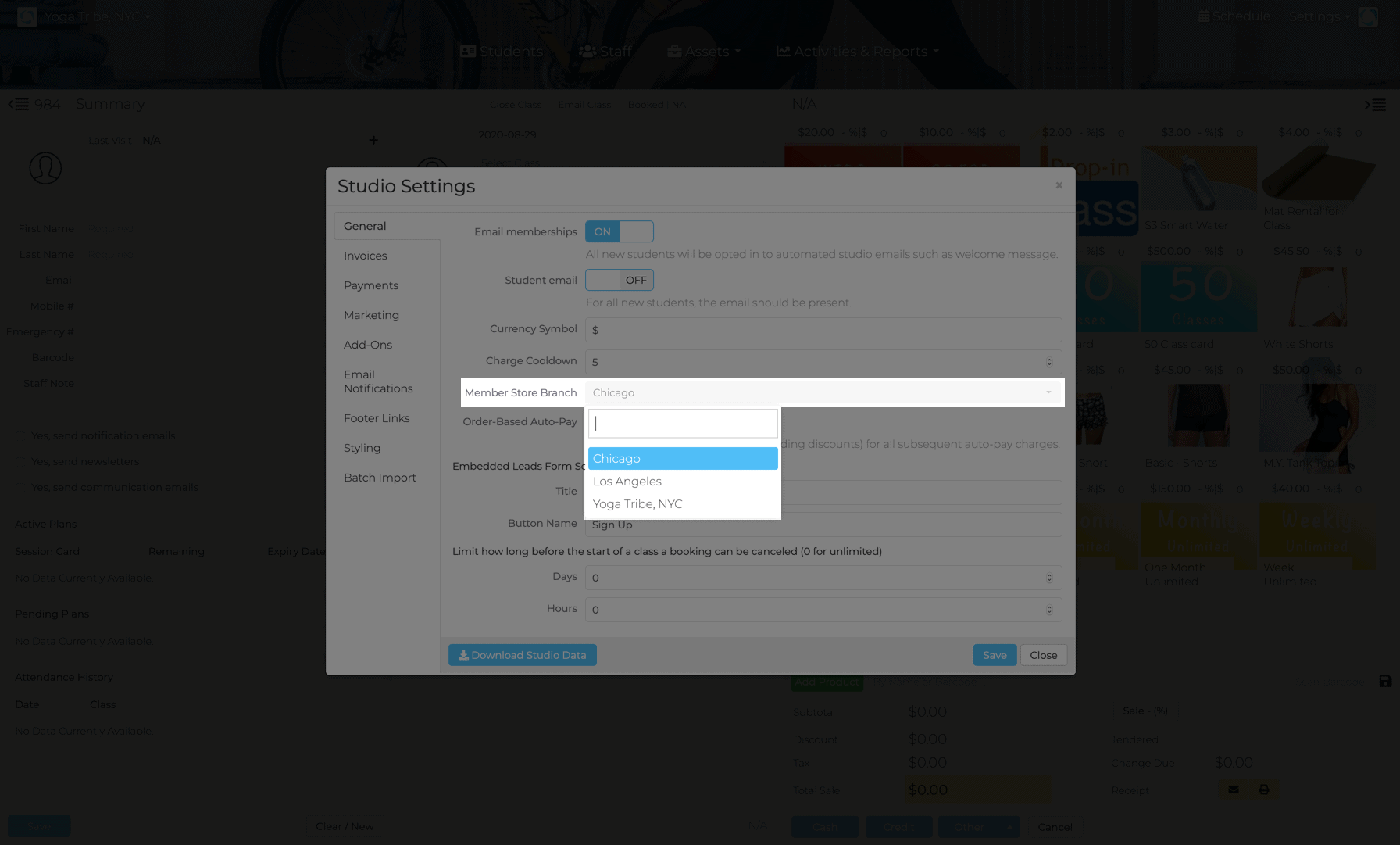Turn off Email memberships toggle
This screenshot has height=845, width=1400.
click(x=620, y=231)
